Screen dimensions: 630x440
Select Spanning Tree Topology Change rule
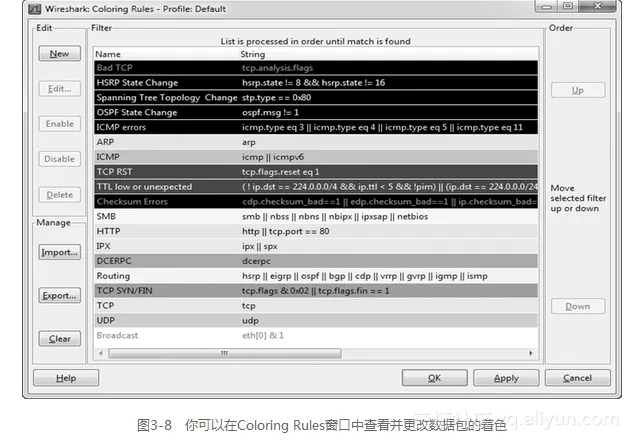[316, 98]
